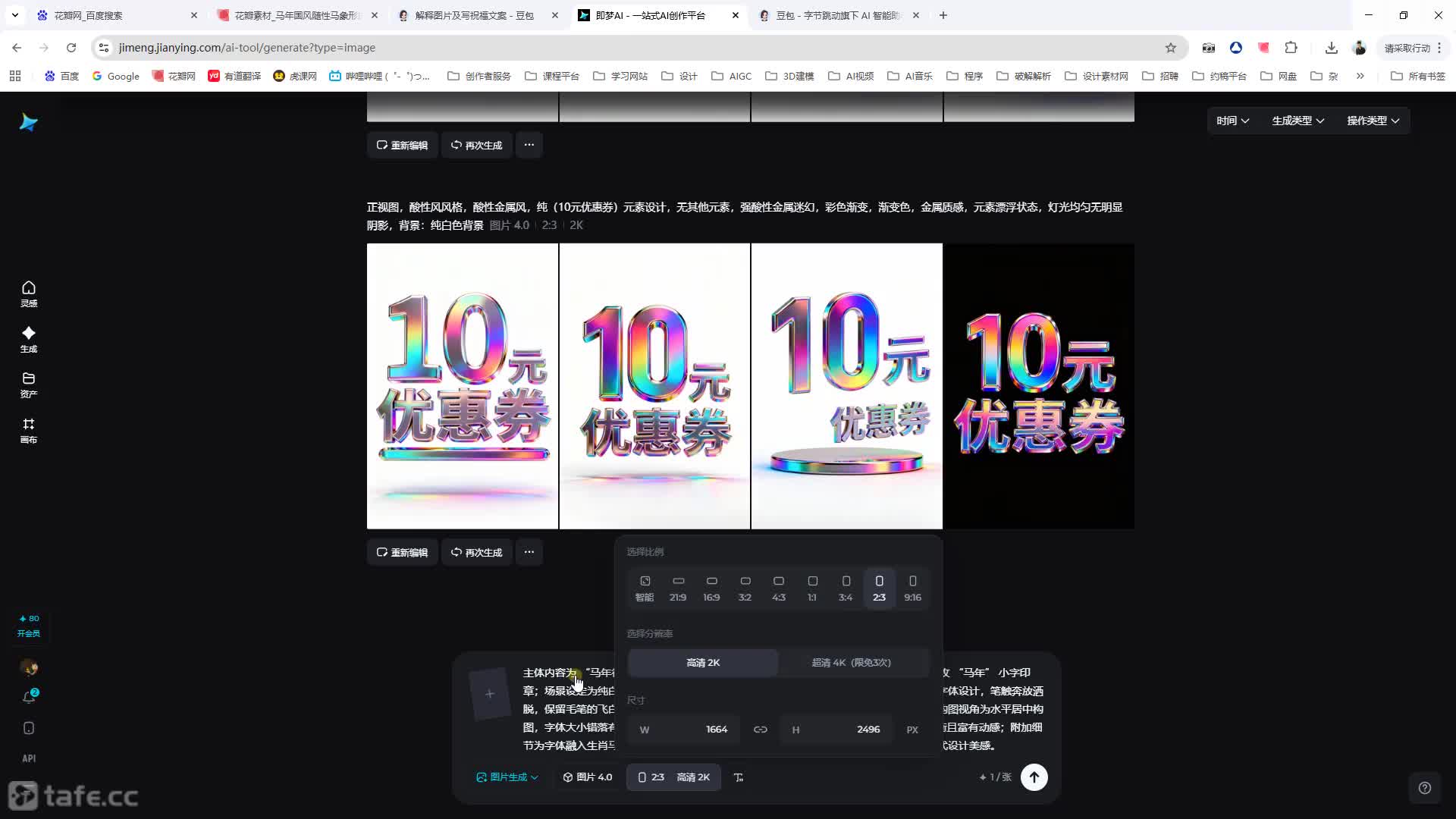
Task: Select the 生成 generate icon in sidebar
Action: coord(29,339)
